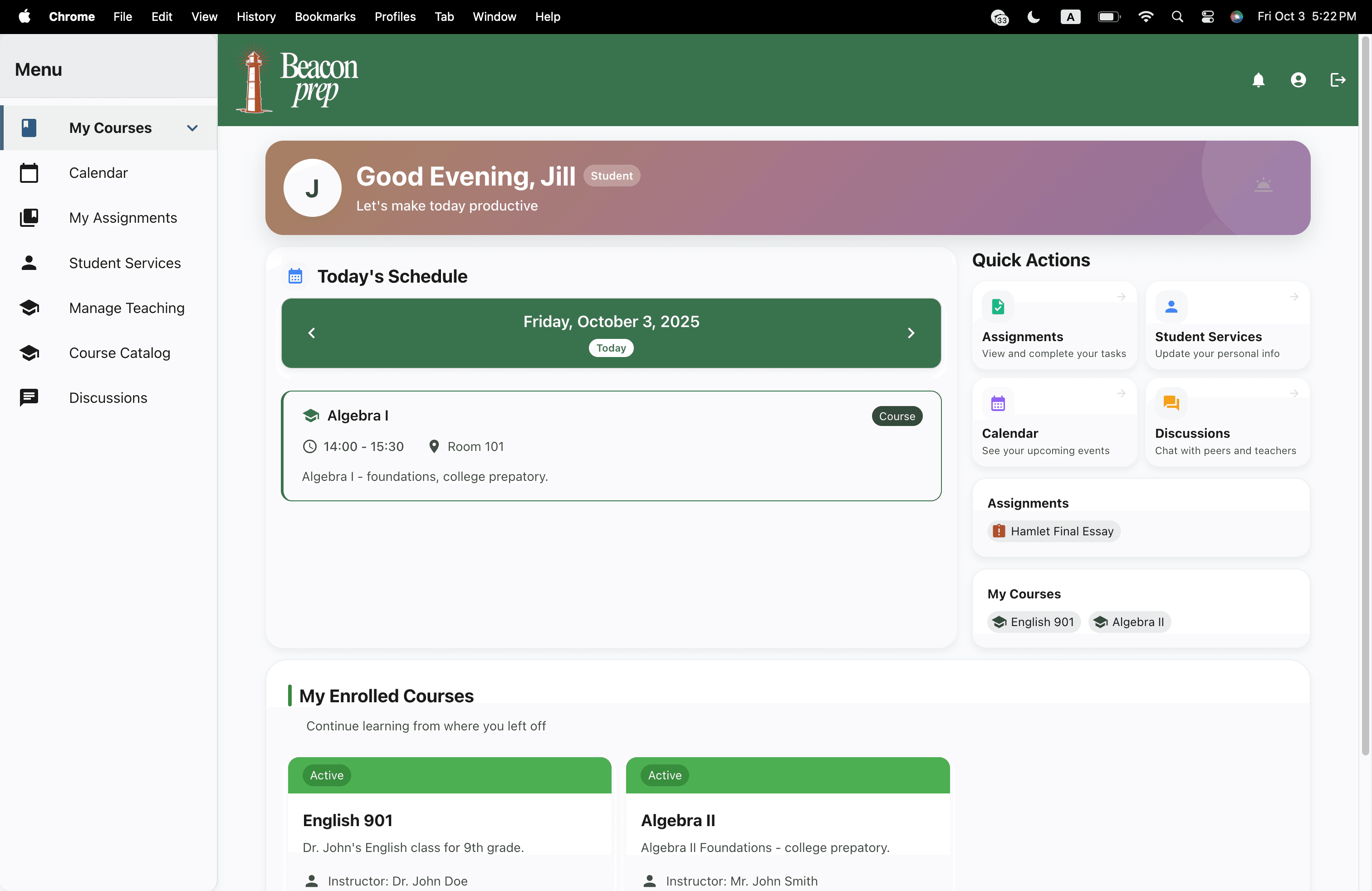Open Assignments quick action card
1372x891 pixels.
click(1054, 325)
